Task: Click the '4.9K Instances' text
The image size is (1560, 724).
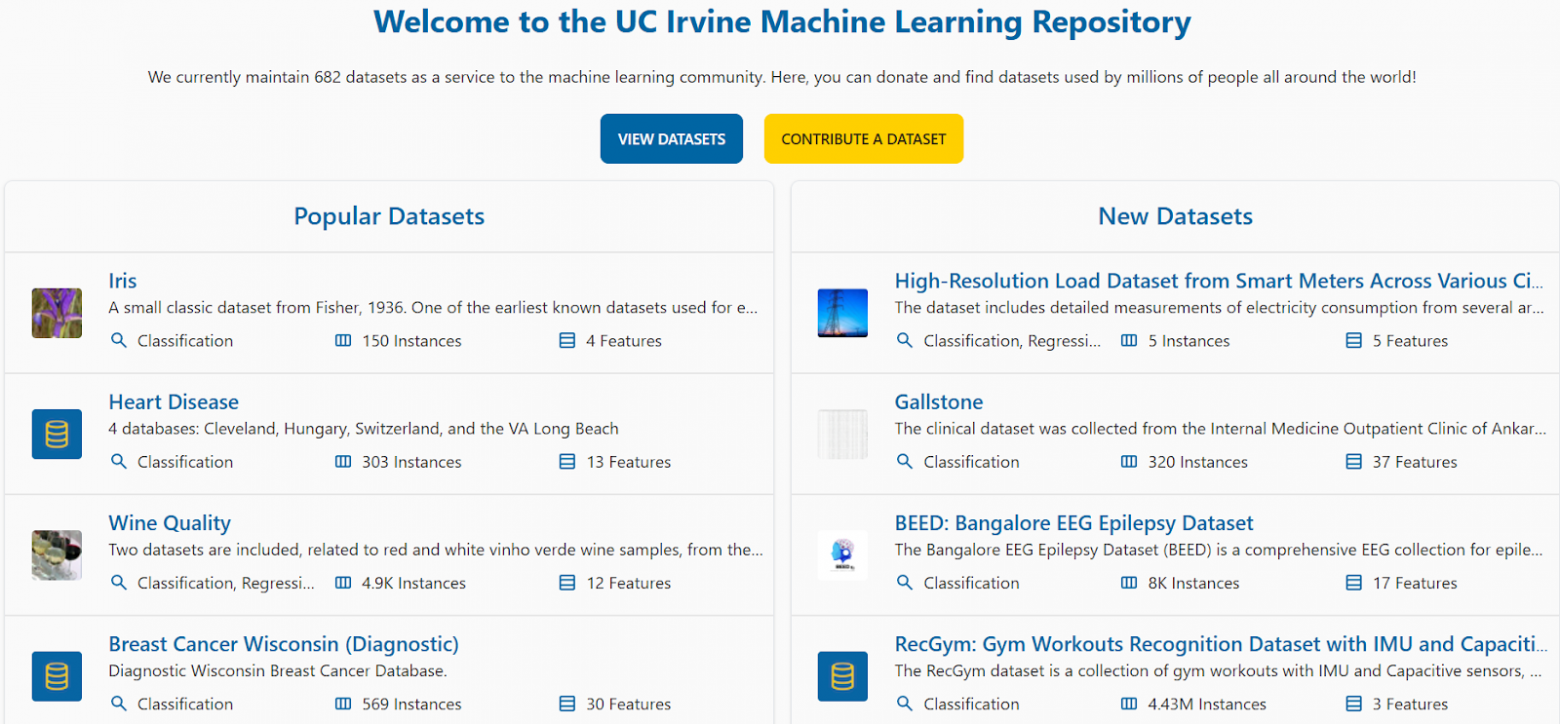Action: [414, 583]
